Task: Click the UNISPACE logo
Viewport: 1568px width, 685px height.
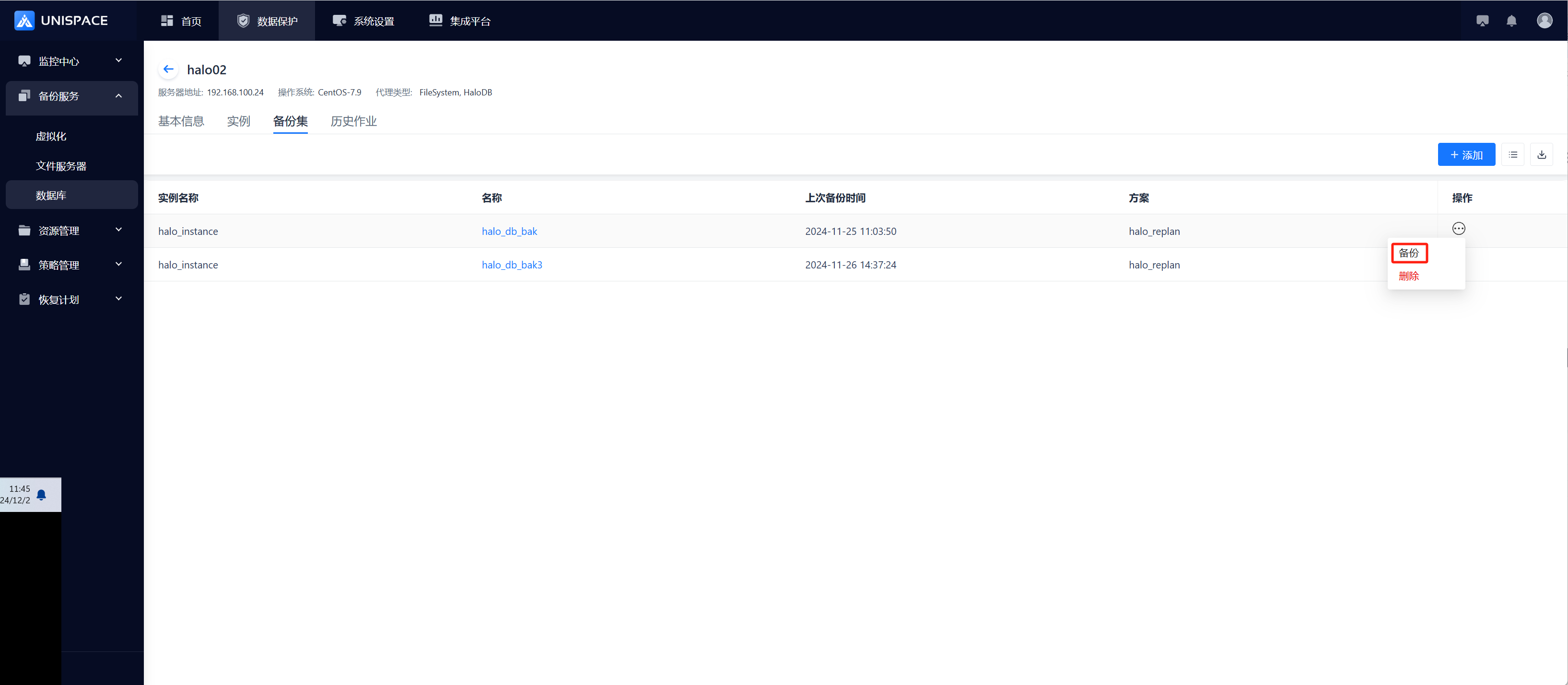Action: click(x=61, y=21)
